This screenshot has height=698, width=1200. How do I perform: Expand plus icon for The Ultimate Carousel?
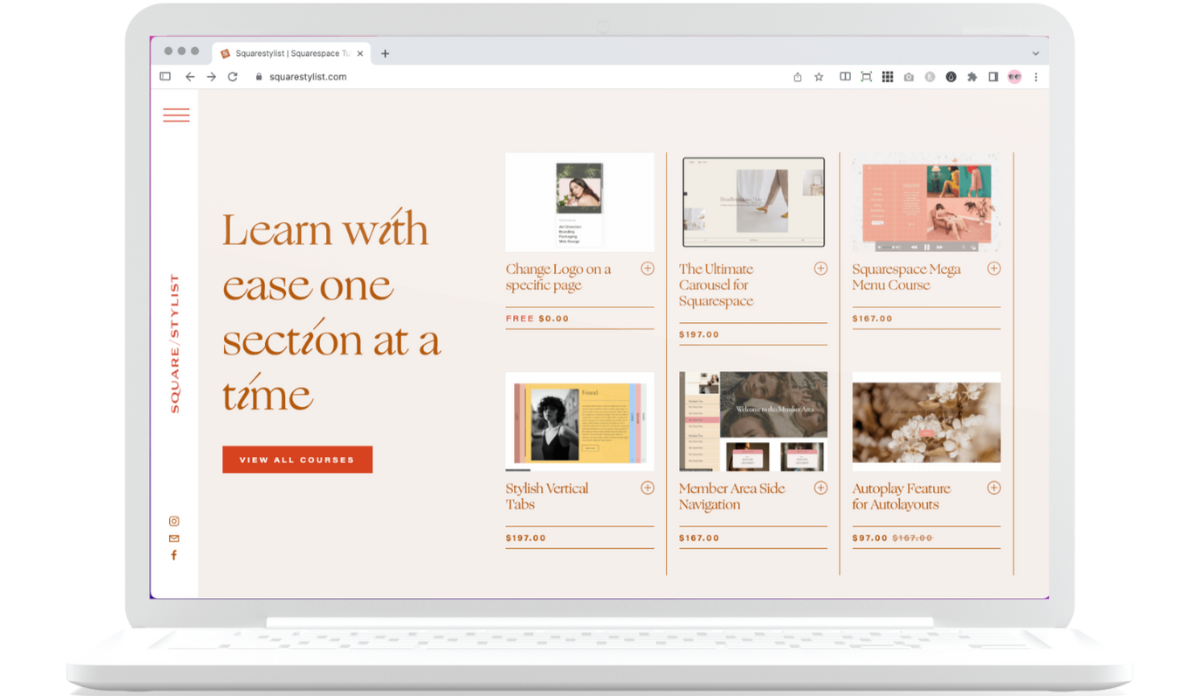(x=820, y=269)
